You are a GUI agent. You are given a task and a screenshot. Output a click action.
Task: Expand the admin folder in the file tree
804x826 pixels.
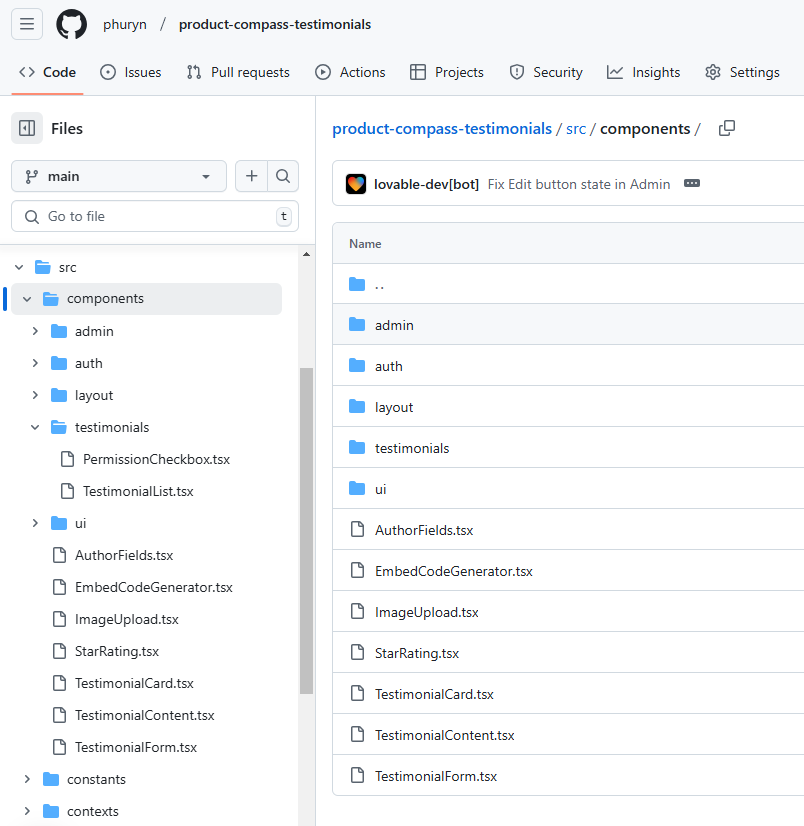tap(35, 330)
